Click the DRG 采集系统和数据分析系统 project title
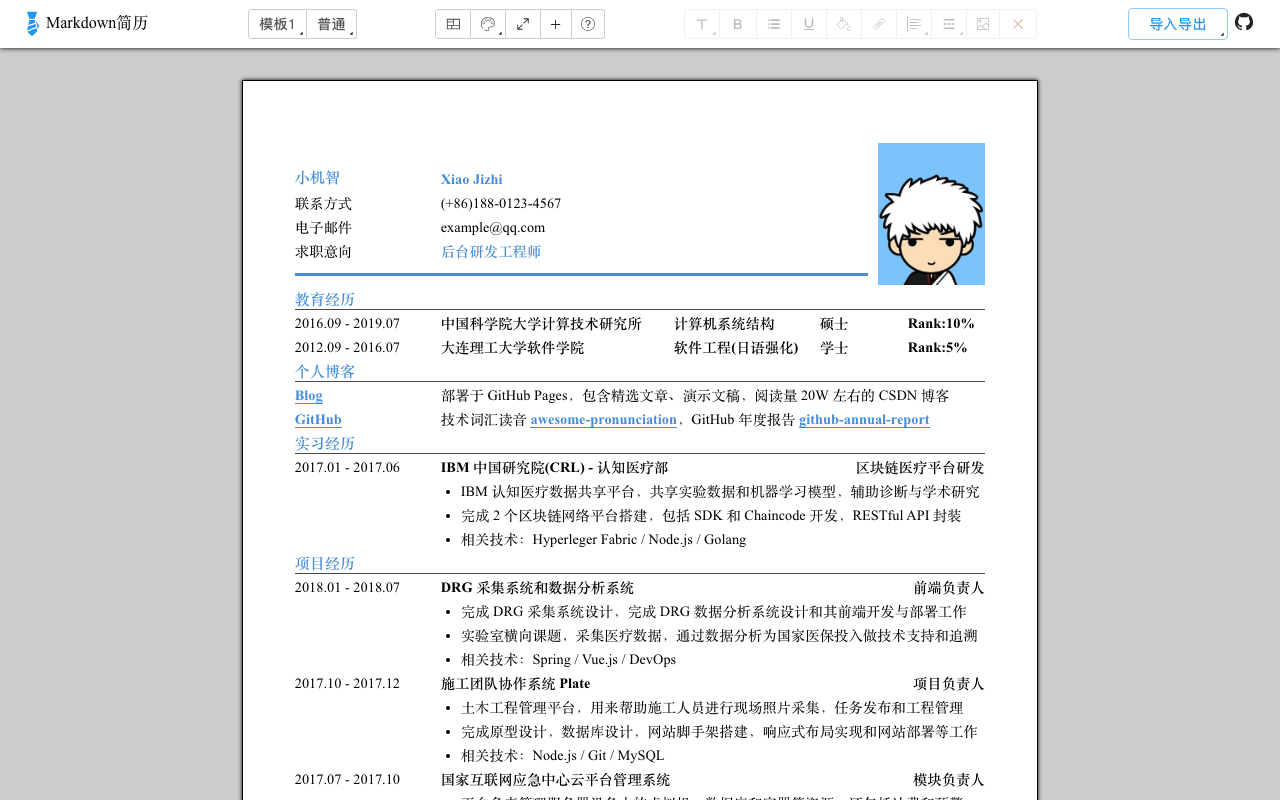 click(537, 588)
